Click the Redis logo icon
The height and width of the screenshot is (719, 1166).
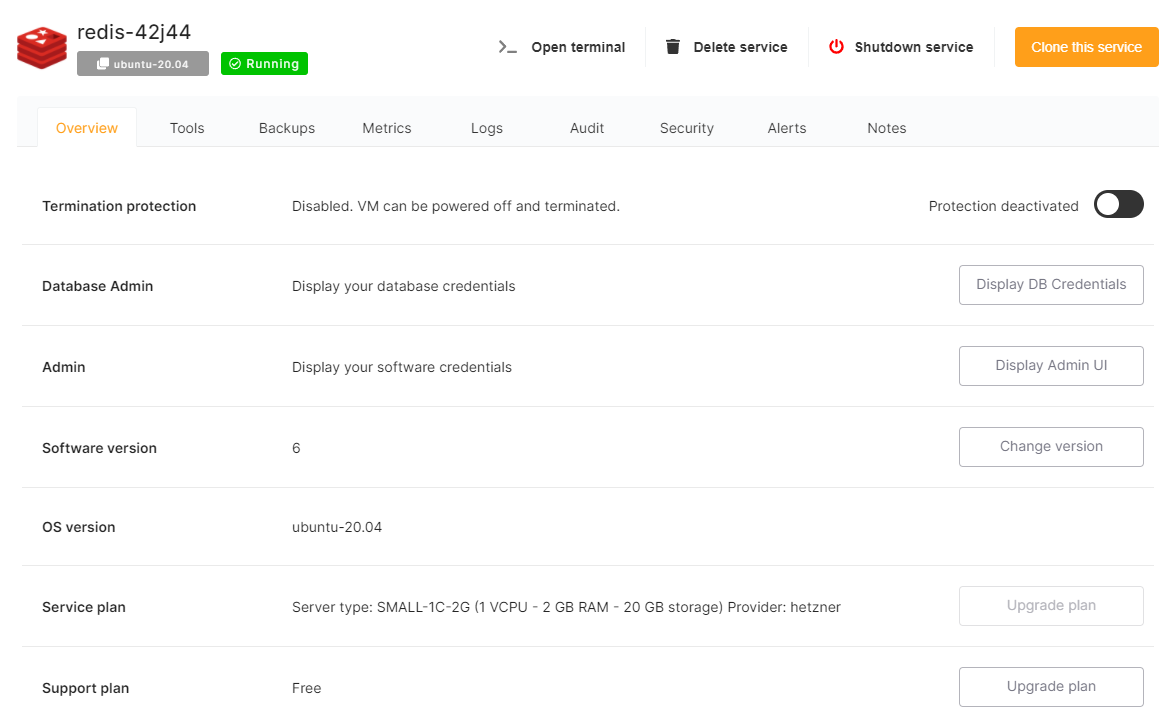[x=42, y=47]
